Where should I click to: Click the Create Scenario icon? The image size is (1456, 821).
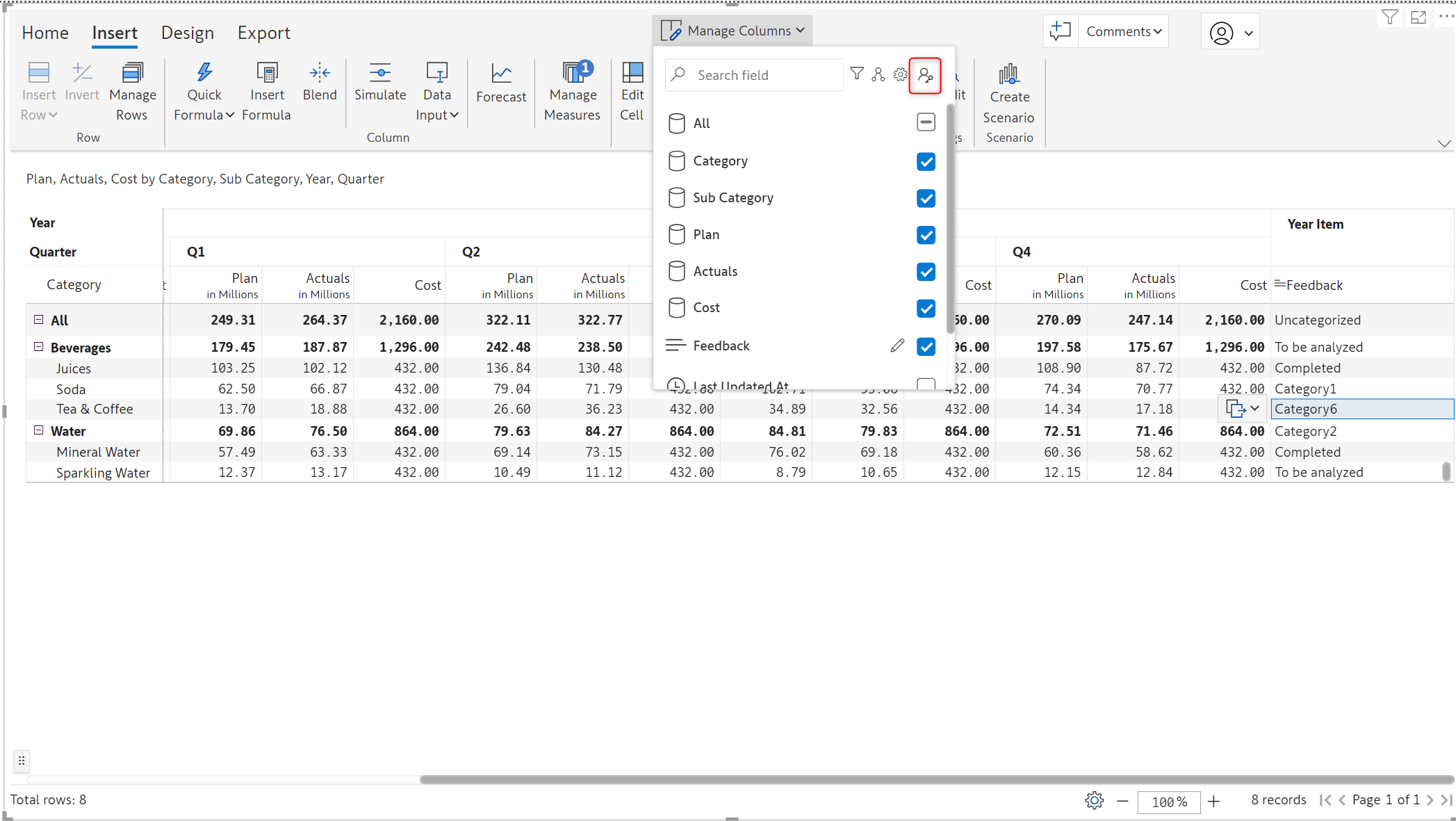1009,74
